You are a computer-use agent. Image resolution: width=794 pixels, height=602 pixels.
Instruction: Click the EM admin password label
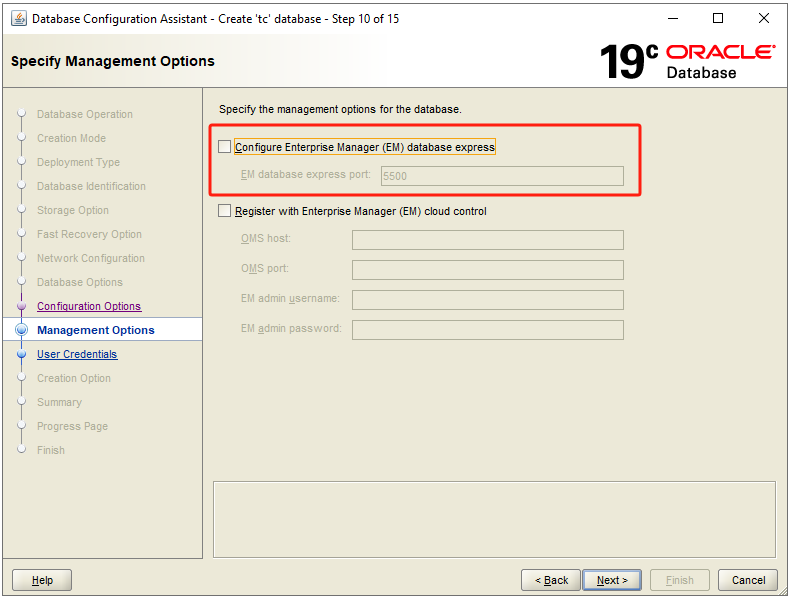click(291, 329)
